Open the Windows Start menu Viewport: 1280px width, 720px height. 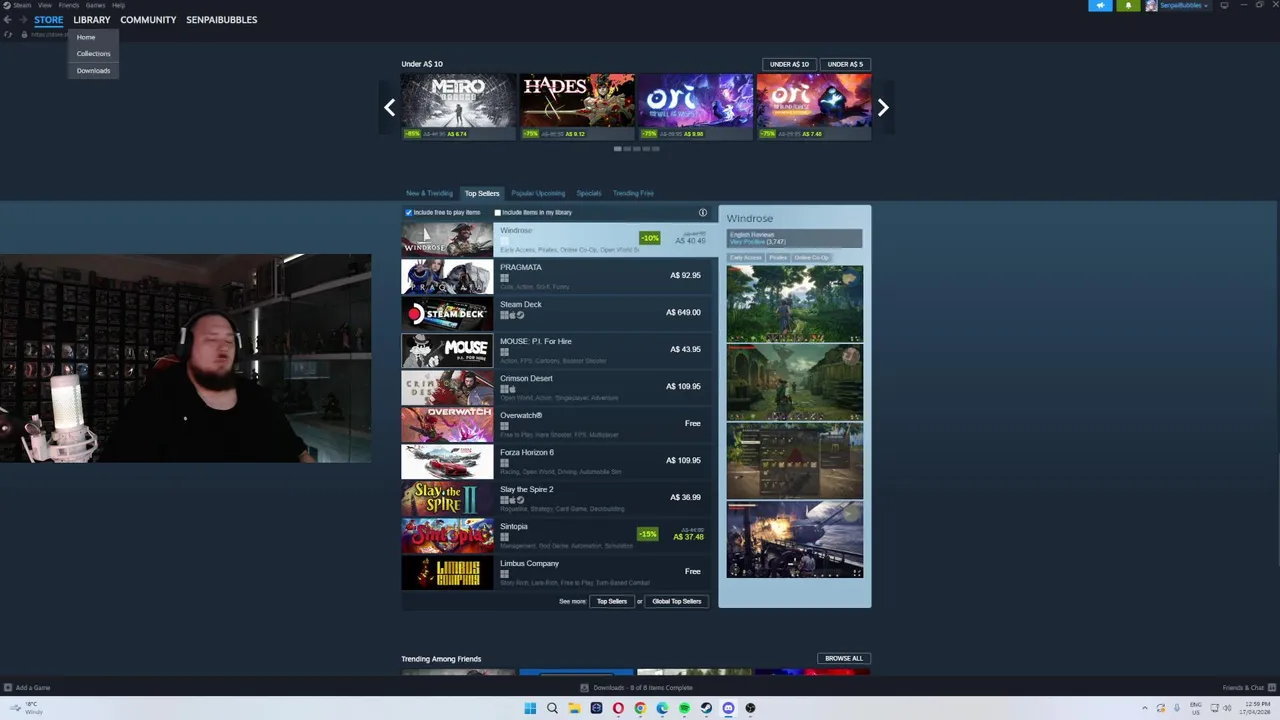pyautogui.click(x=530, y=708)
